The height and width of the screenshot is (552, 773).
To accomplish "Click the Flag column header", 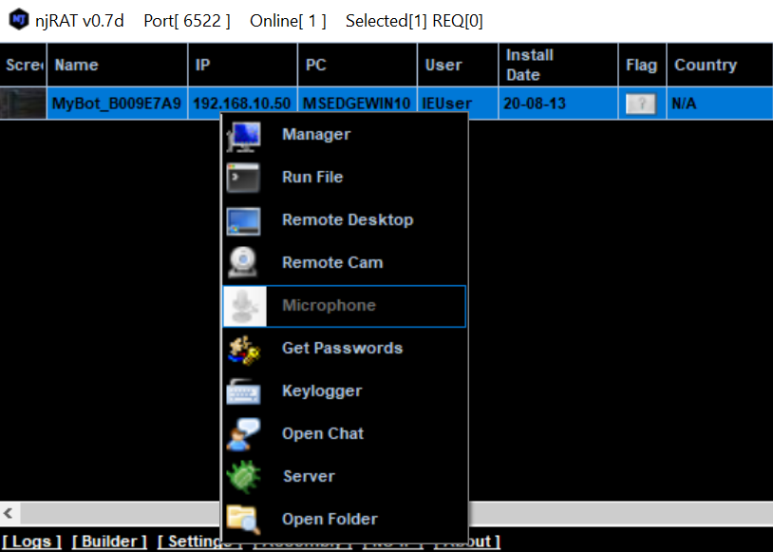I will pos(642,65).
